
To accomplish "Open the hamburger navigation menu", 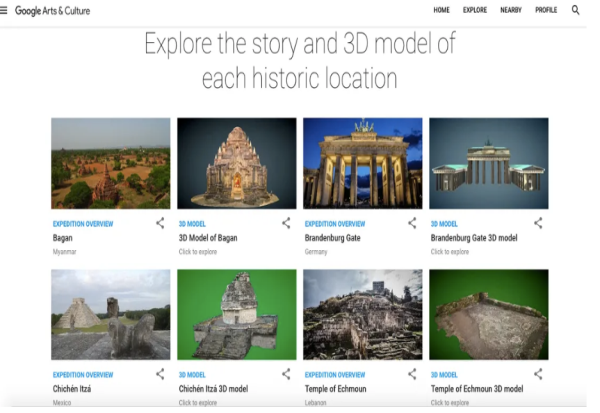I will click(x=5, y=10).
